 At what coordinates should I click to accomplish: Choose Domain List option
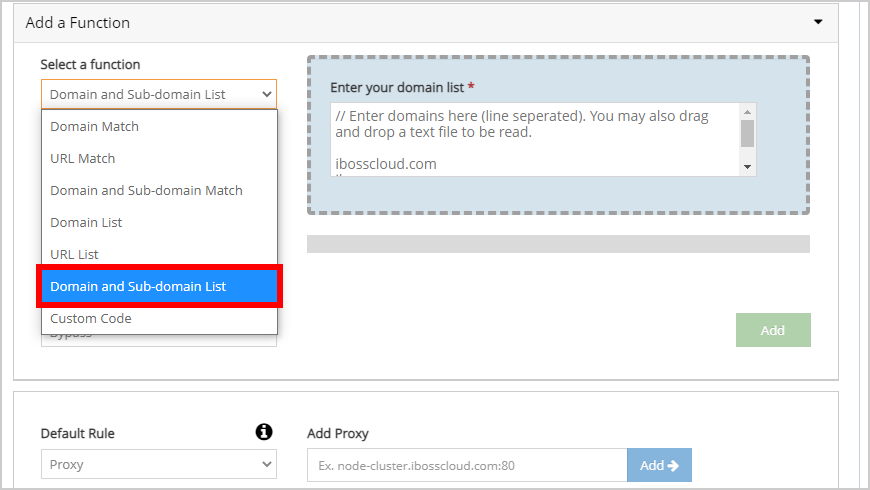[159, 223]
